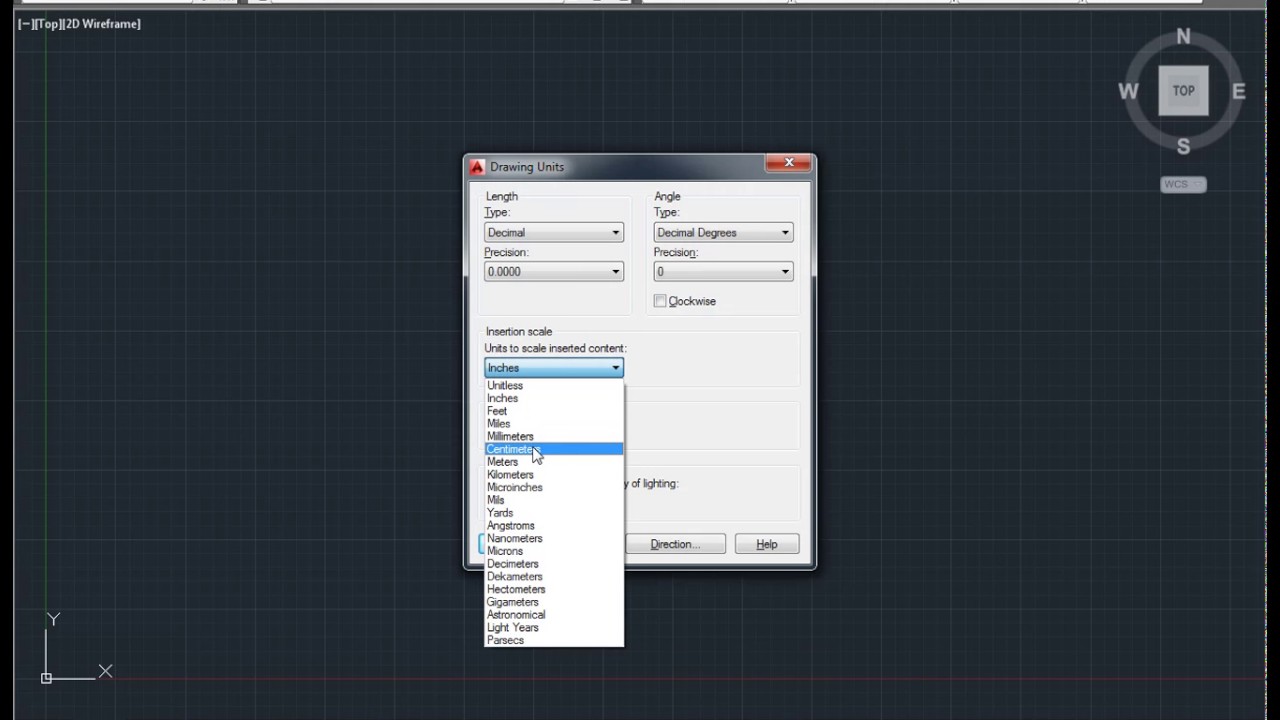Click the TOP face of the ViewCube

point(1183,91)
